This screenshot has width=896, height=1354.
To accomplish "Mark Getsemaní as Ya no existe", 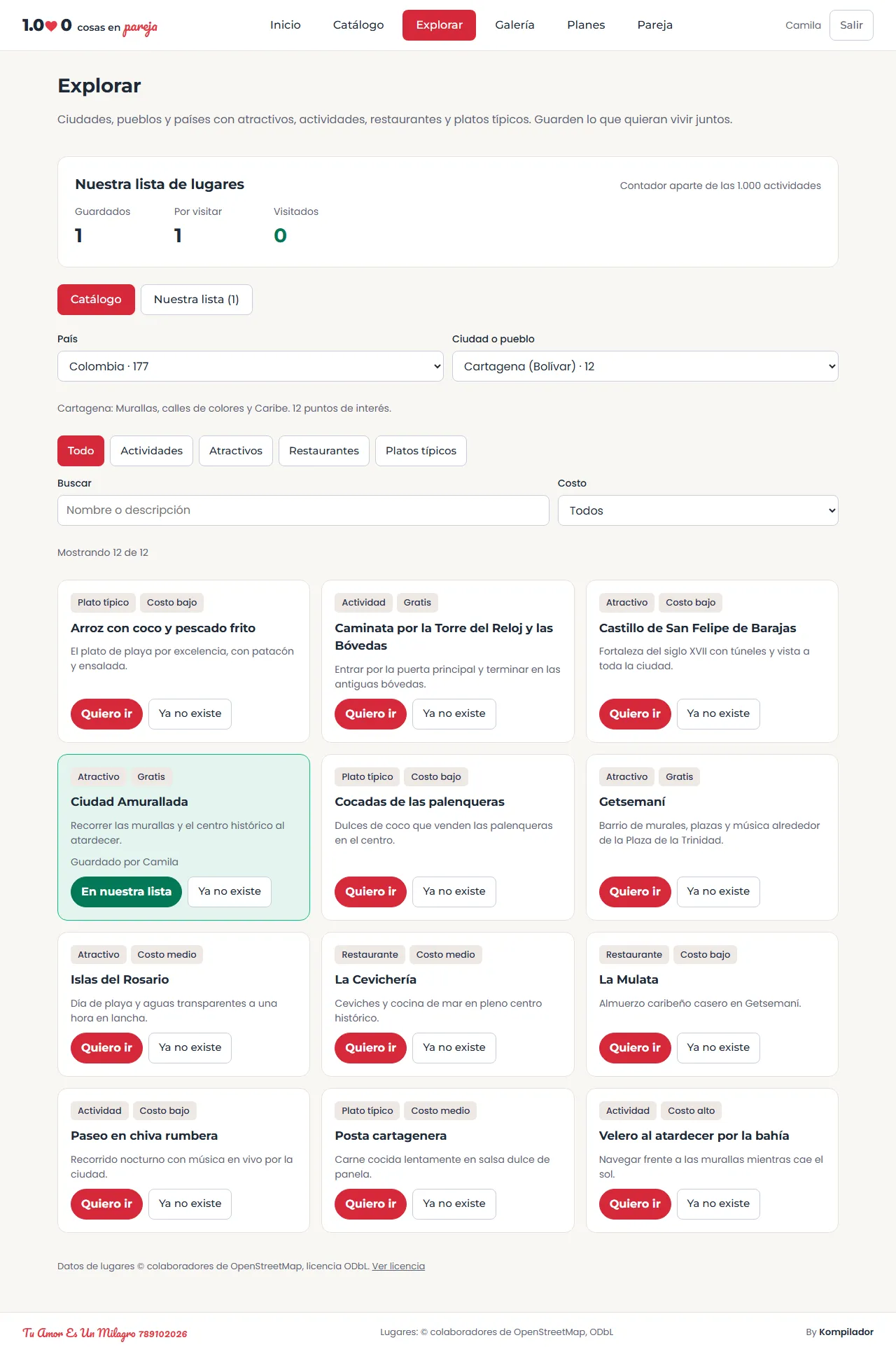I will (718, 892).
